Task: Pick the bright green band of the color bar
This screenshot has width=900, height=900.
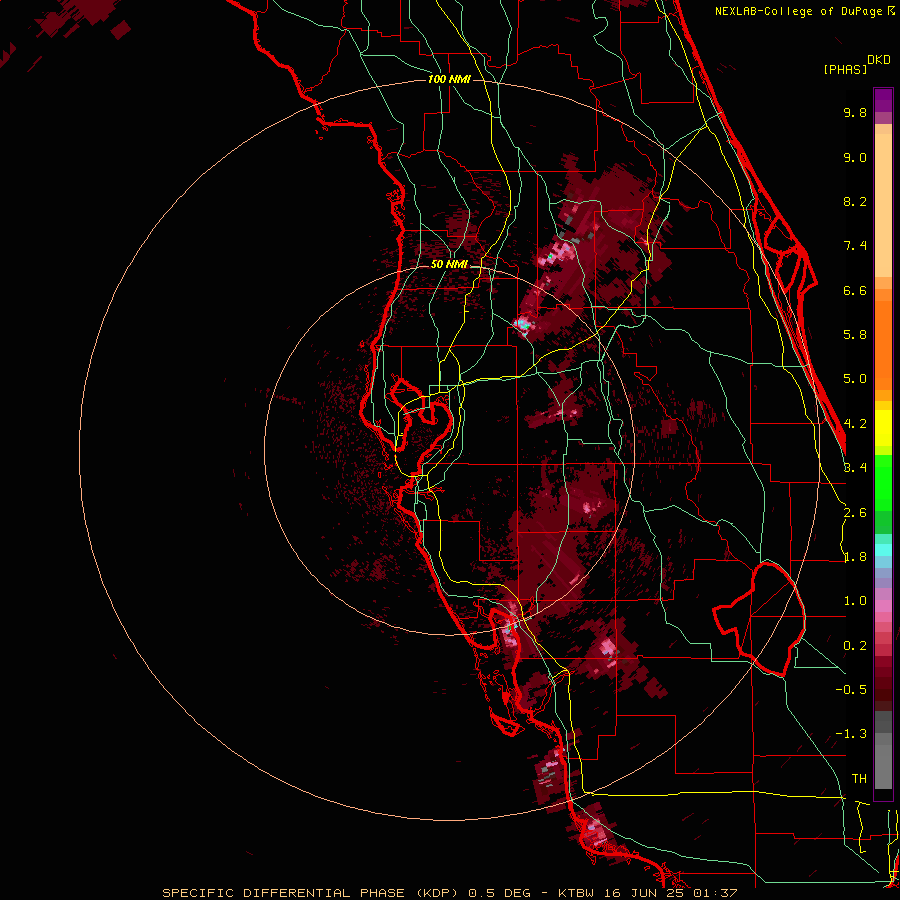Action: (x=883, y=484)
